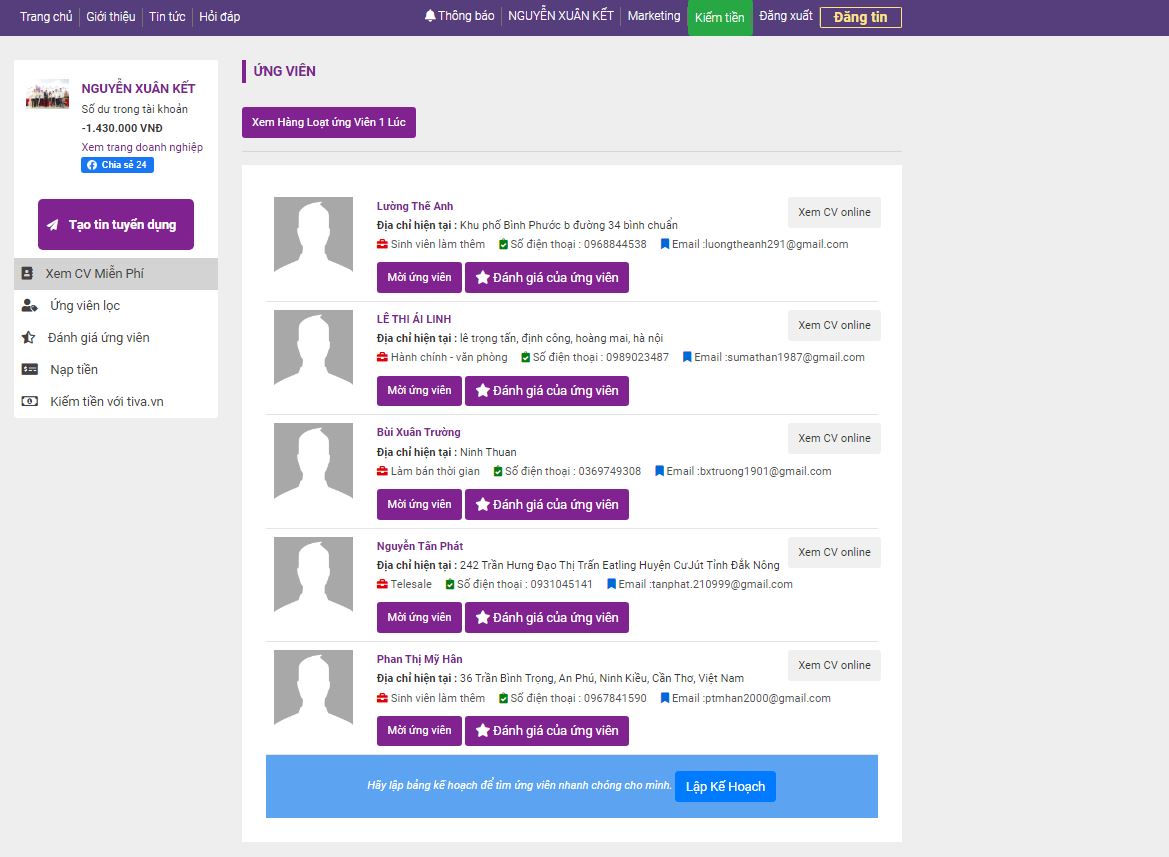1169x857 pixels.
Task: Click the Xem CV Miễn Phí sidebar icon
Action: pyautogui.click(x=27, y=273)
